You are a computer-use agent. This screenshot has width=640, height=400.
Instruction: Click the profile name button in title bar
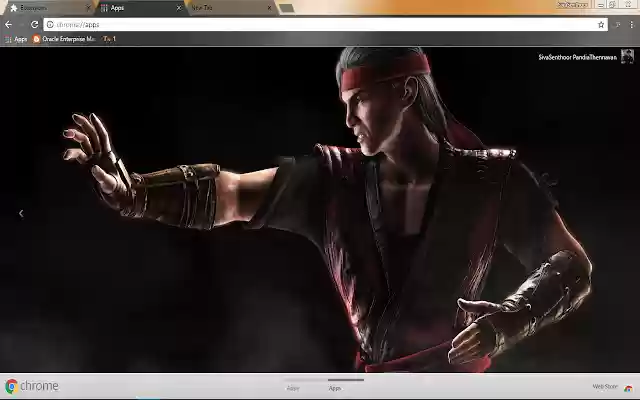click(572, 5)
